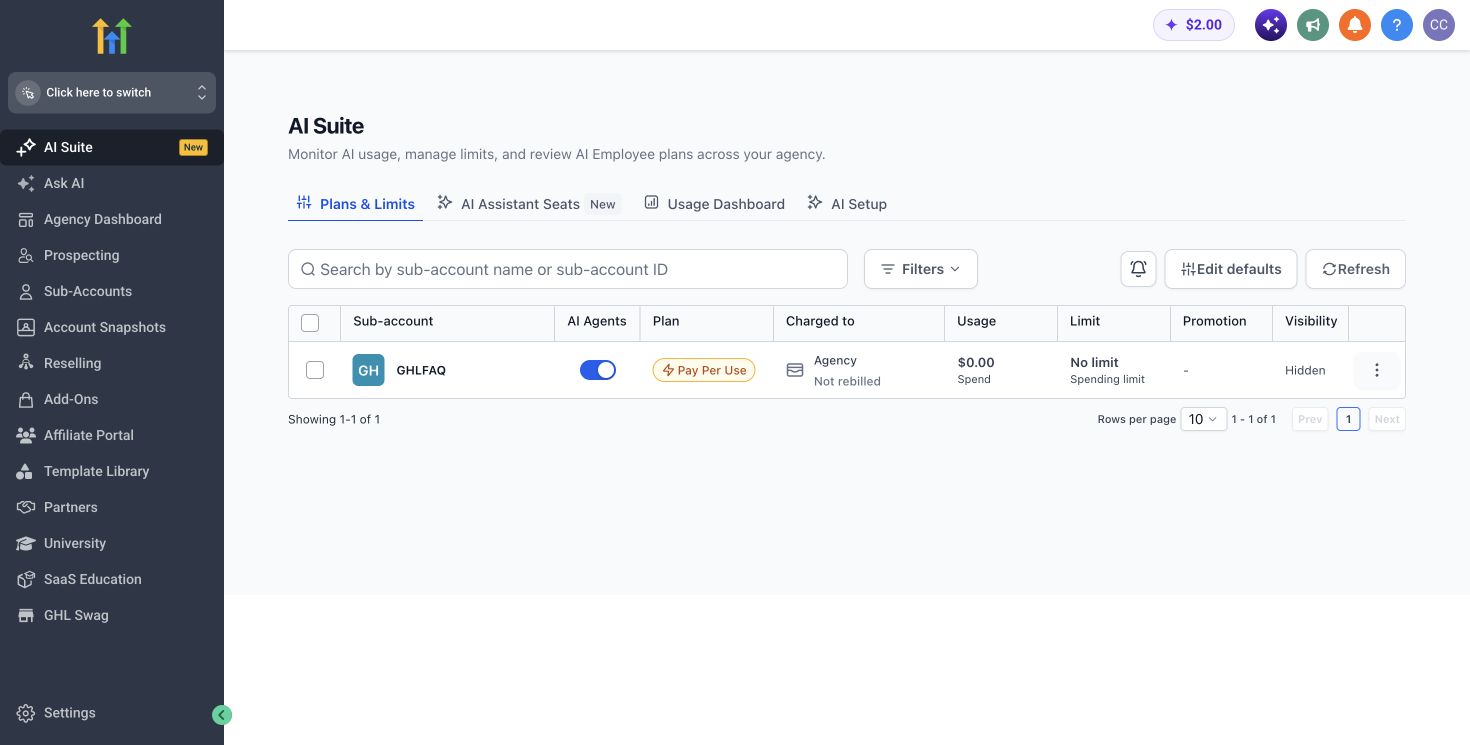Switch to the AI Assistant Seats tab

[x=529, y=204]
